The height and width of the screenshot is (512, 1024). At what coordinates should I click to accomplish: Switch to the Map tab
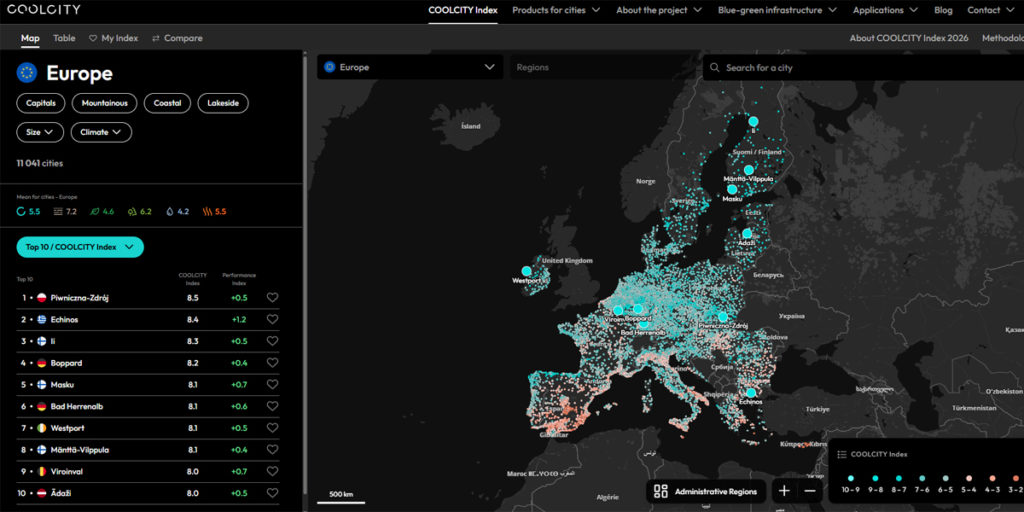pos(30,38)
